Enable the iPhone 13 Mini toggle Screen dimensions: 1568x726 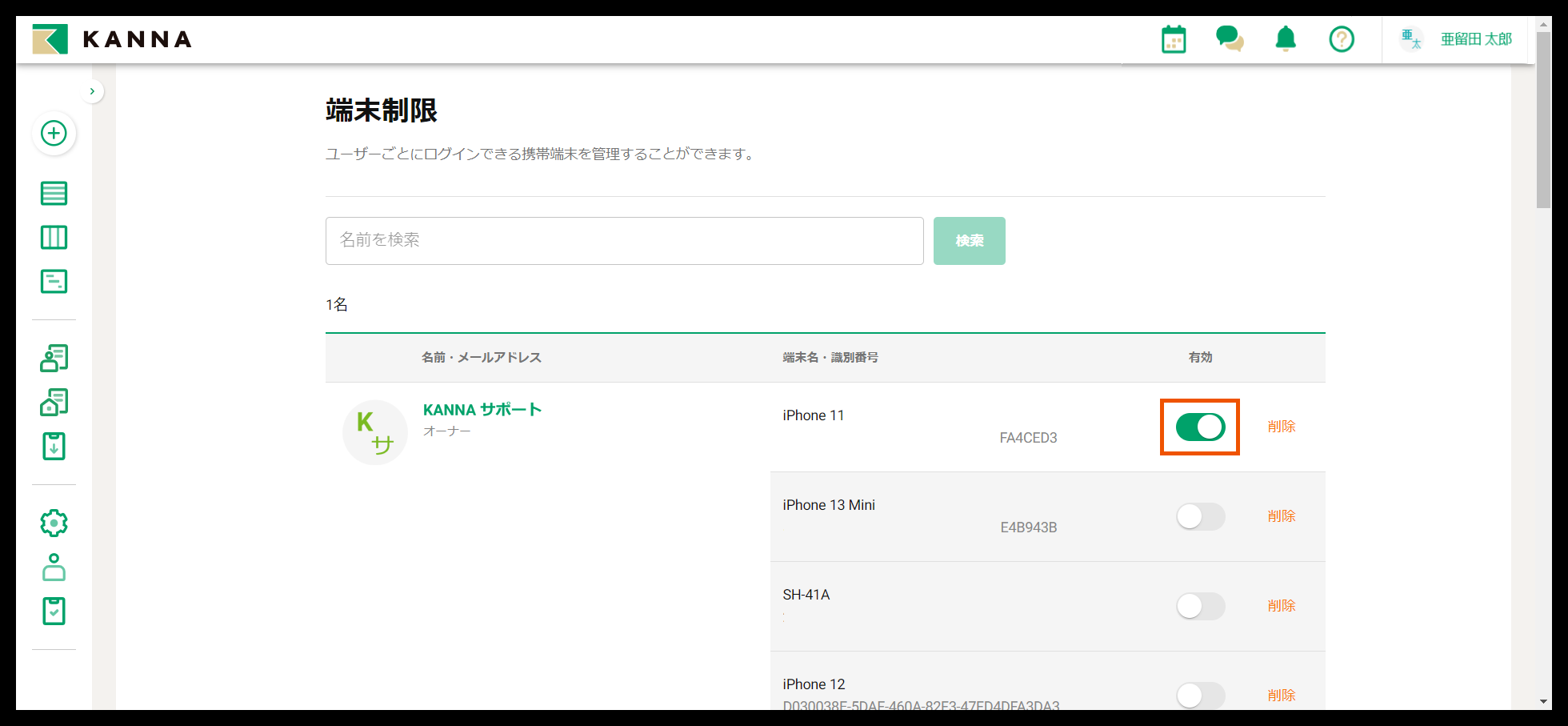1199,516
